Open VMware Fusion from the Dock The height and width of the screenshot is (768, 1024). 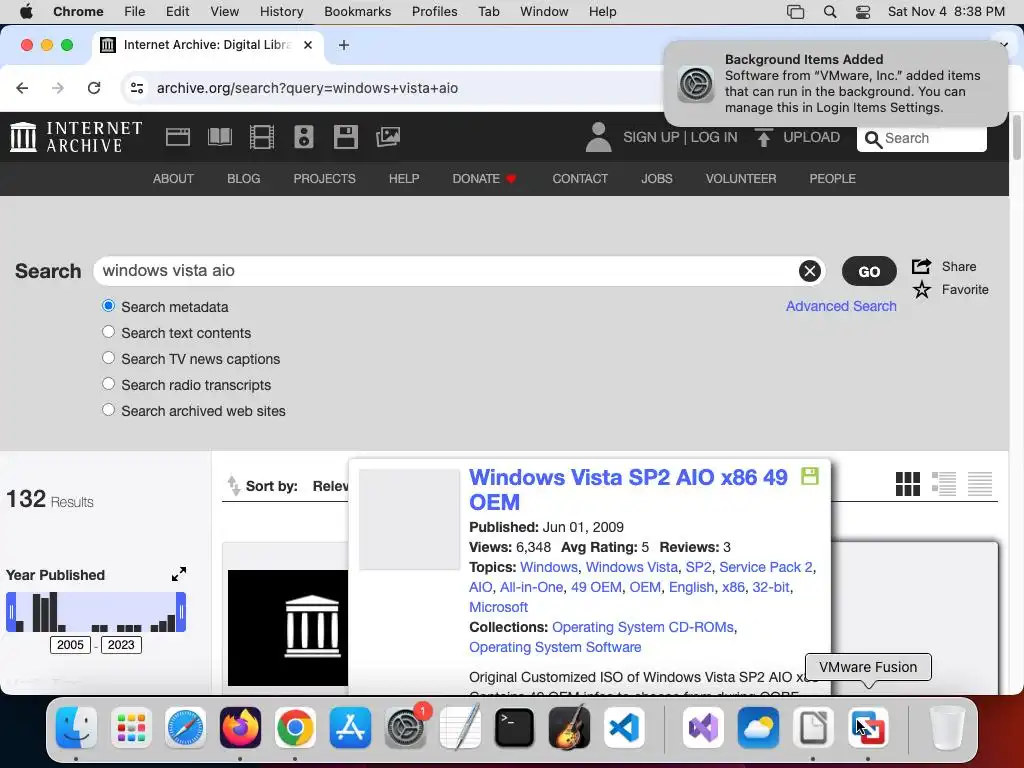coord(868,728)
